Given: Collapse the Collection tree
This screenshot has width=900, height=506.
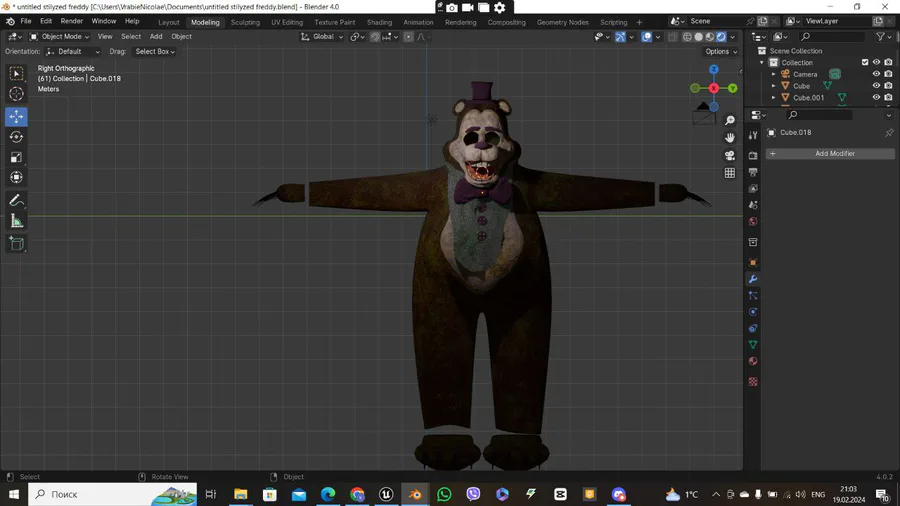Looking at the screenshot, I should (x=762, y=63).
